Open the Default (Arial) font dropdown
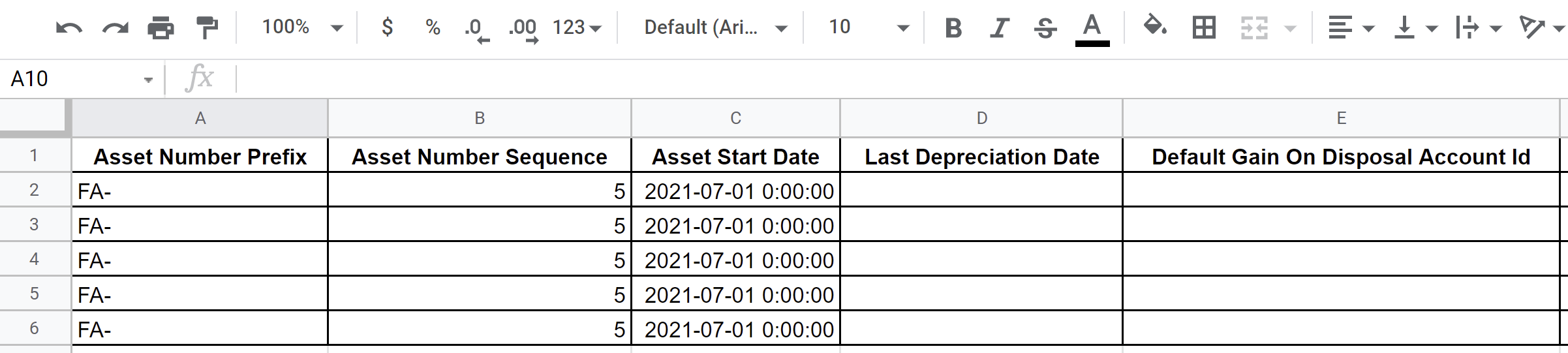The width and height of the screenshot is (1568, 353). (x=716, y=27)
